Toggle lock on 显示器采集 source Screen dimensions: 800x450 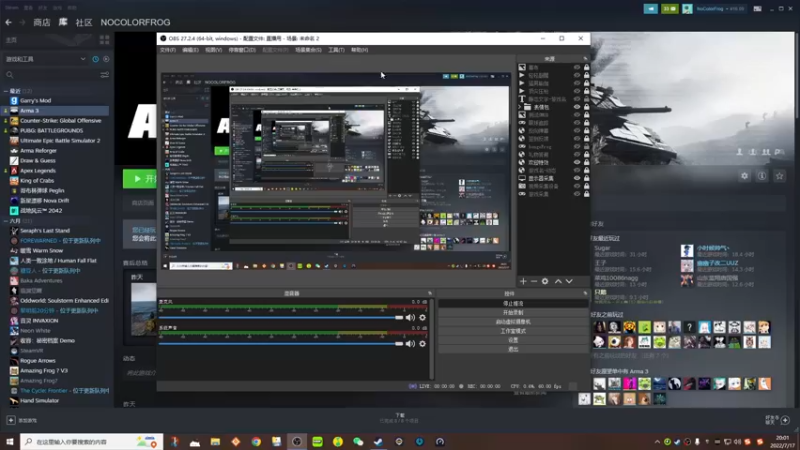(x=586, y=178)
